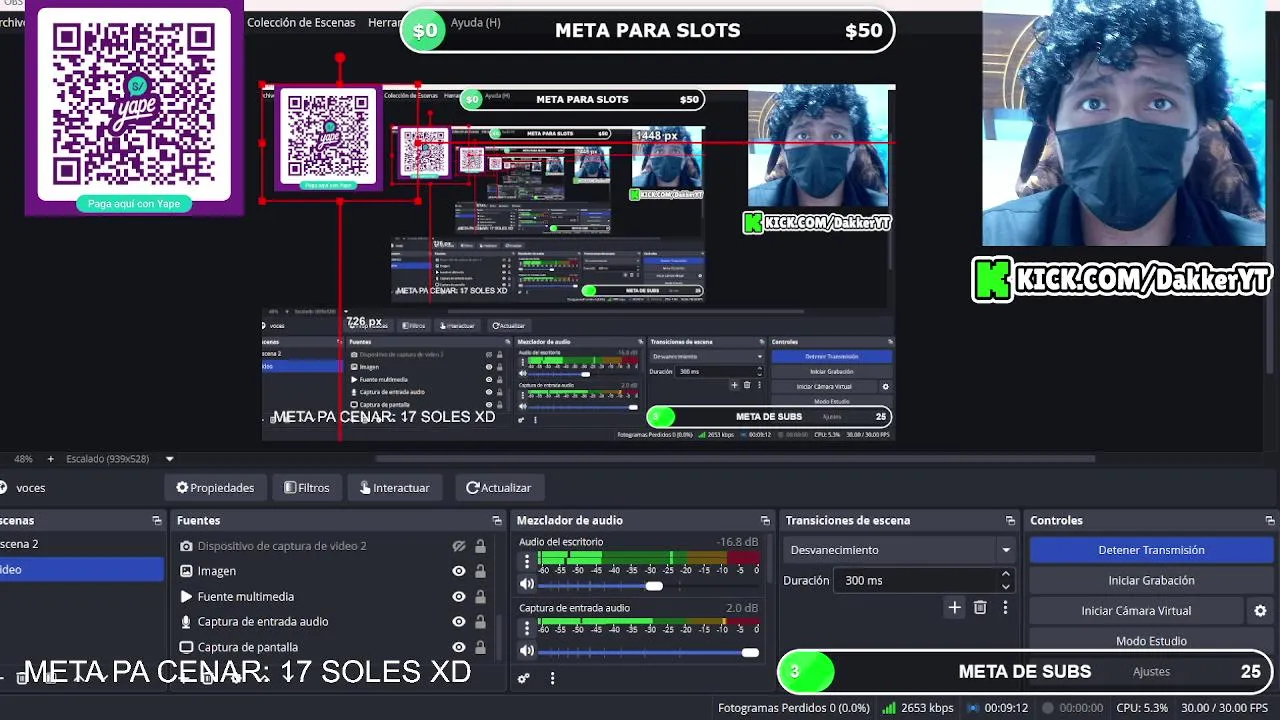Click the picture icon beside Imagen source
This screenshot has height=720, width=1280.
point(186,571)
